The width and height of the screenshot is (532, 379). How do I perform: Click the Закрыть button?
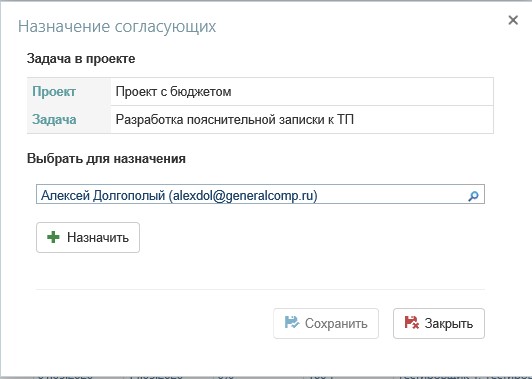click(439, 323)
